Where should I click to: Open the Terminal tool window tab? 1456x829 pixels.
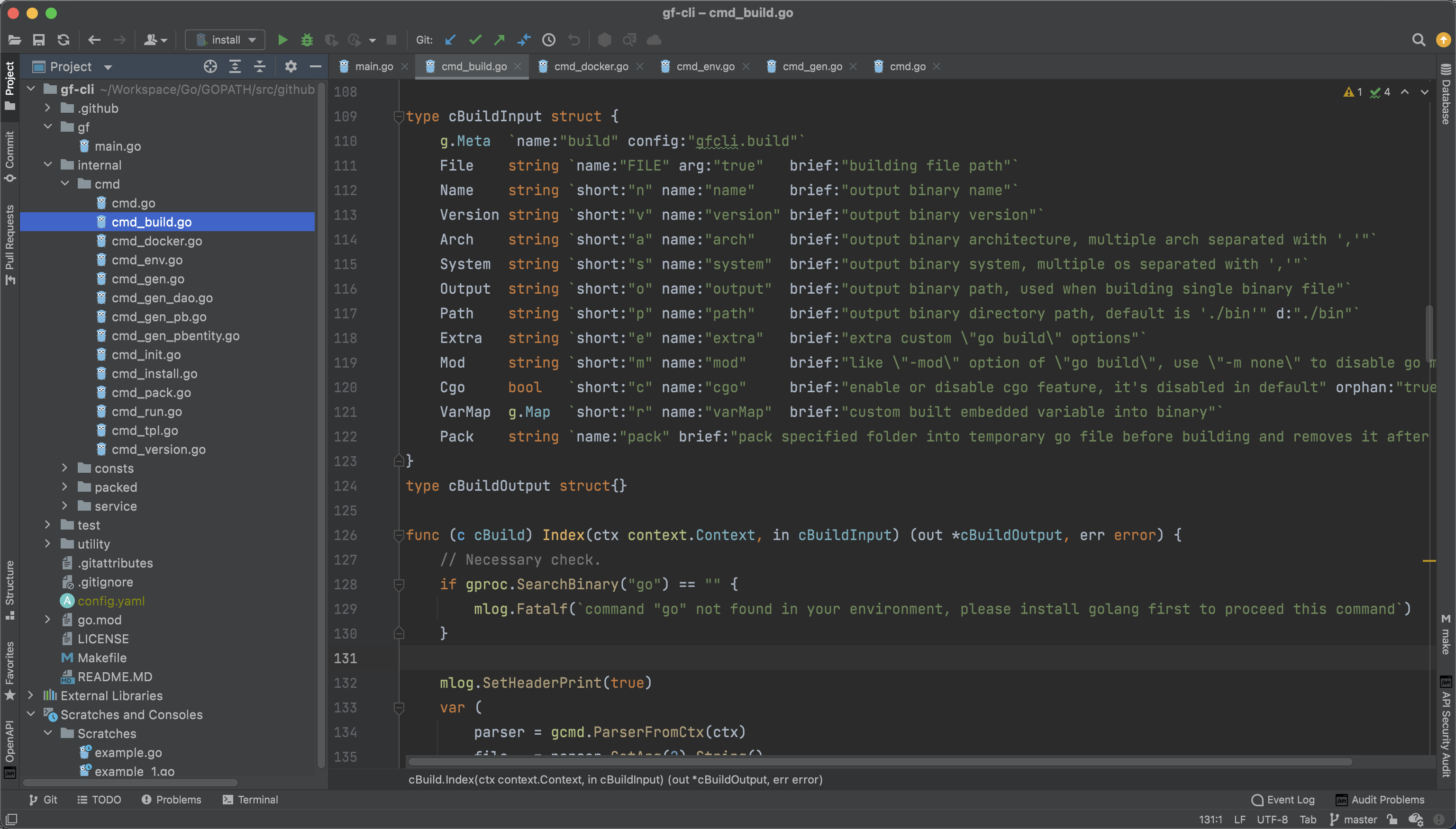coord(251,800)
